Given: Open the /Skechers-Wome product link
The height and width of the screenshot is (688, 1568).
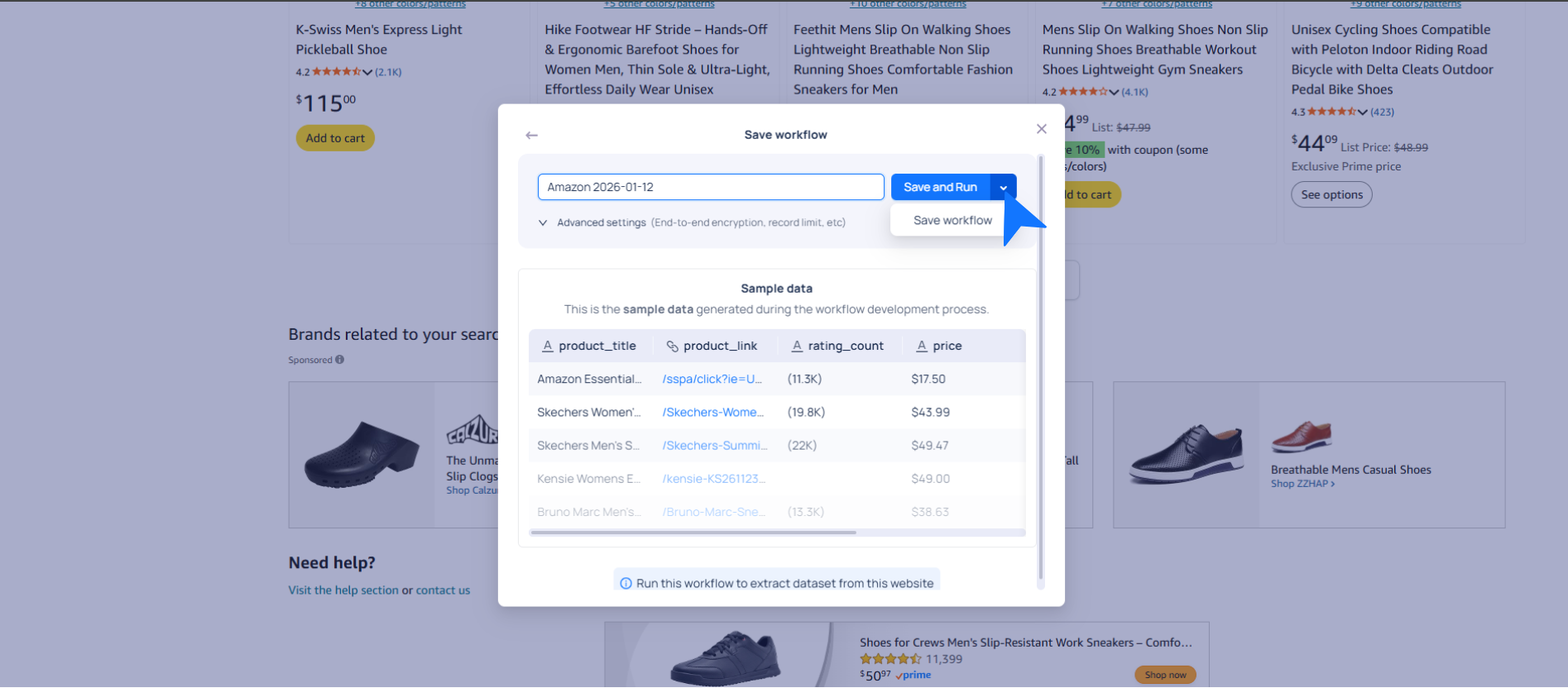Looking at the screenshot, I should 712,413.
